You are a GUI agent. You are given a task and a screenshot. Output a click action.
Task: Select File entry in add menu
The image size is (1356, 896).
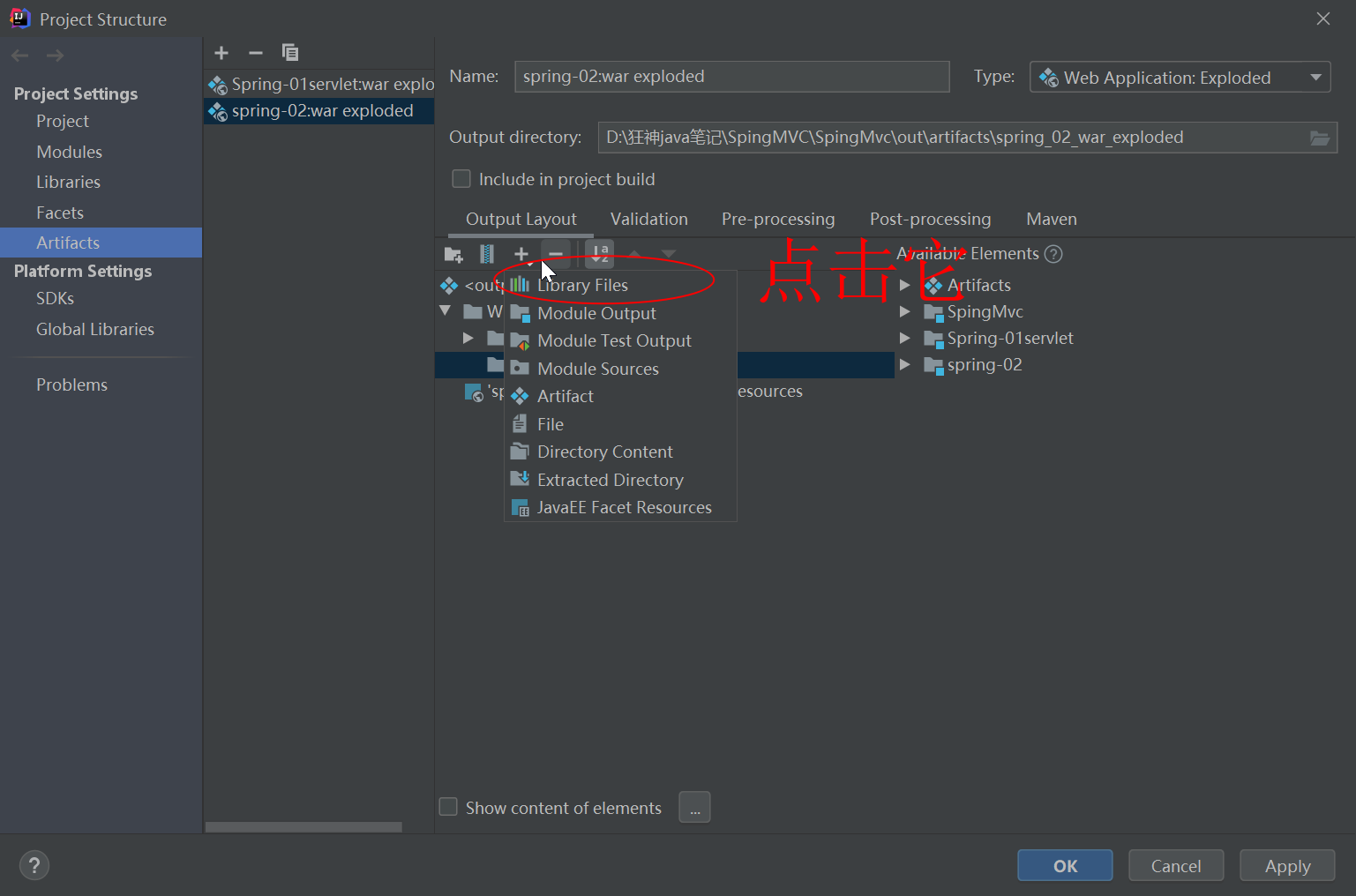pos(620,424)
